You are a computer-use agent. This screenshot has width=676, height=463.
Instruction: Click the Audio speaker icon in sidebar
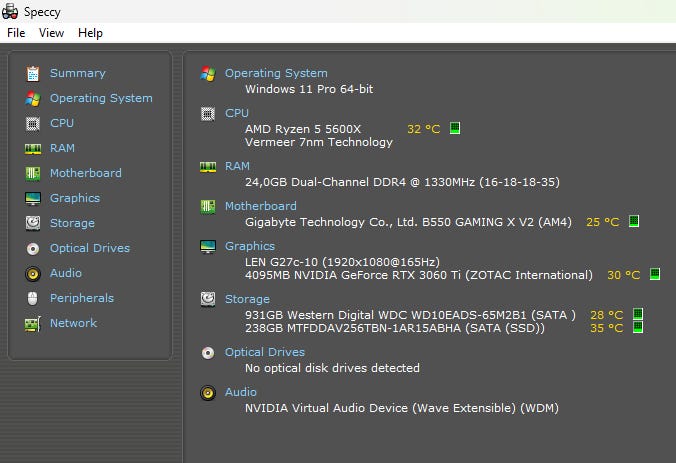point(33,273)
